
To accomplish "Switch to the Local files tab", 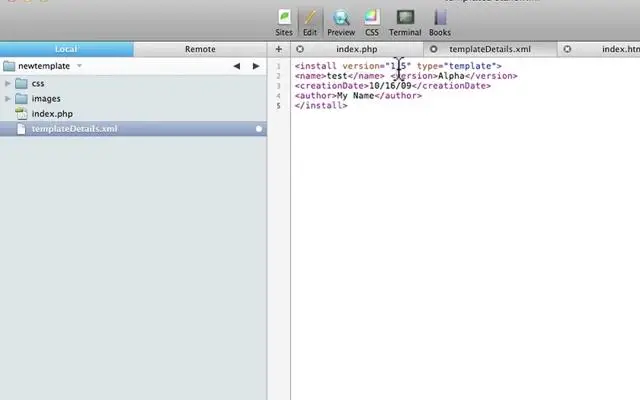I will pyautogui.click(x=67, y=49).
